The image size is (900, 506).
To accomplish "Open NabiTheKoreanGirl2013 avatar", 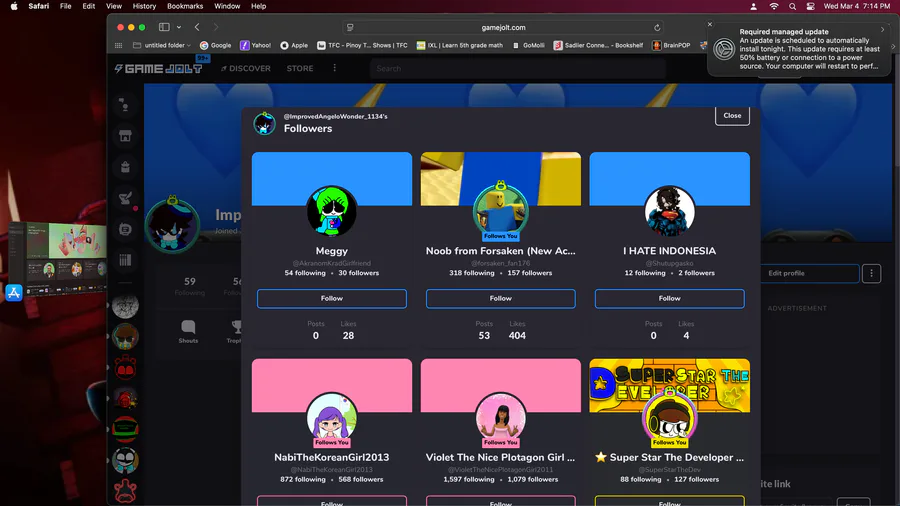I will point(332,417).
